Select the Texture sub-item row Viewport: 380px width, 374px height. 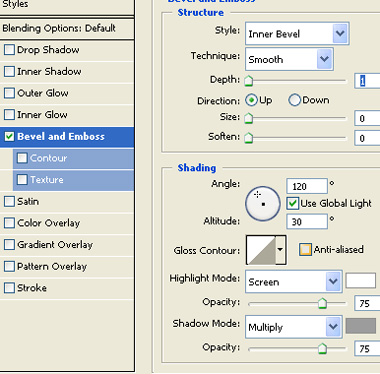73,180
